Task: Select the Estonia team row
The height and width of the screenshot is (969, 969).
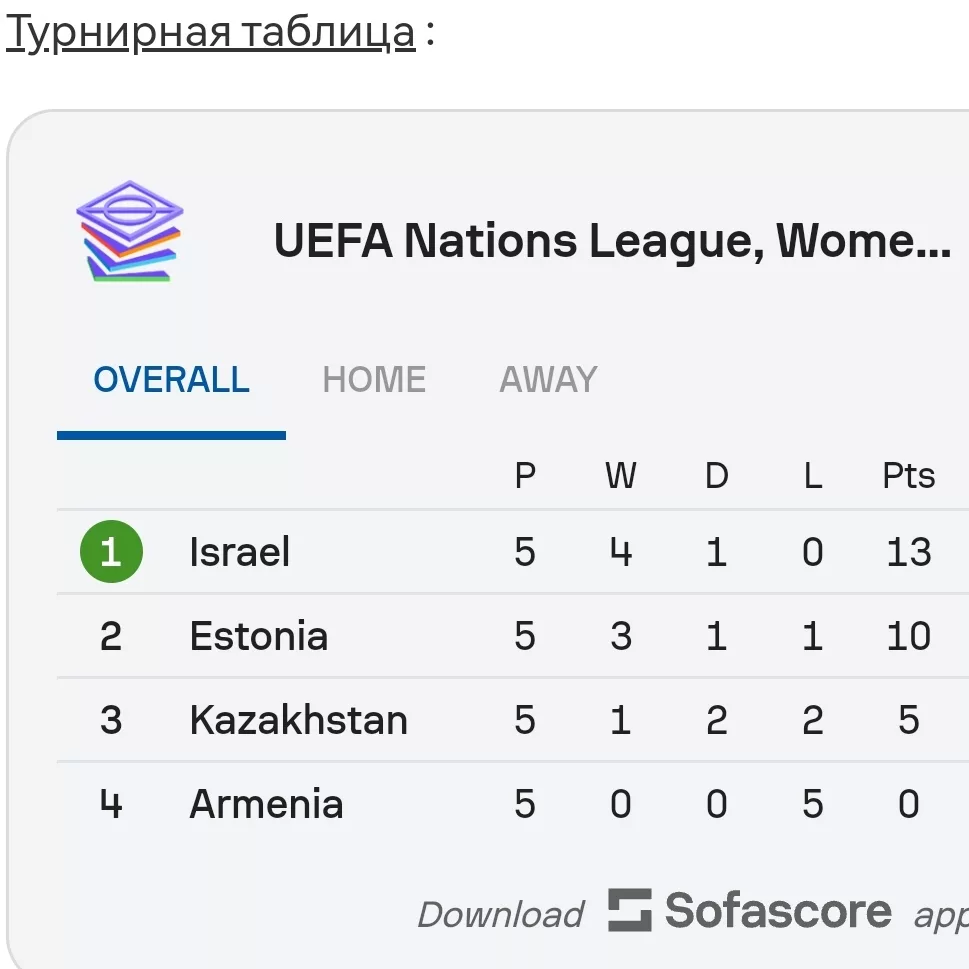Action: (513, 636)
